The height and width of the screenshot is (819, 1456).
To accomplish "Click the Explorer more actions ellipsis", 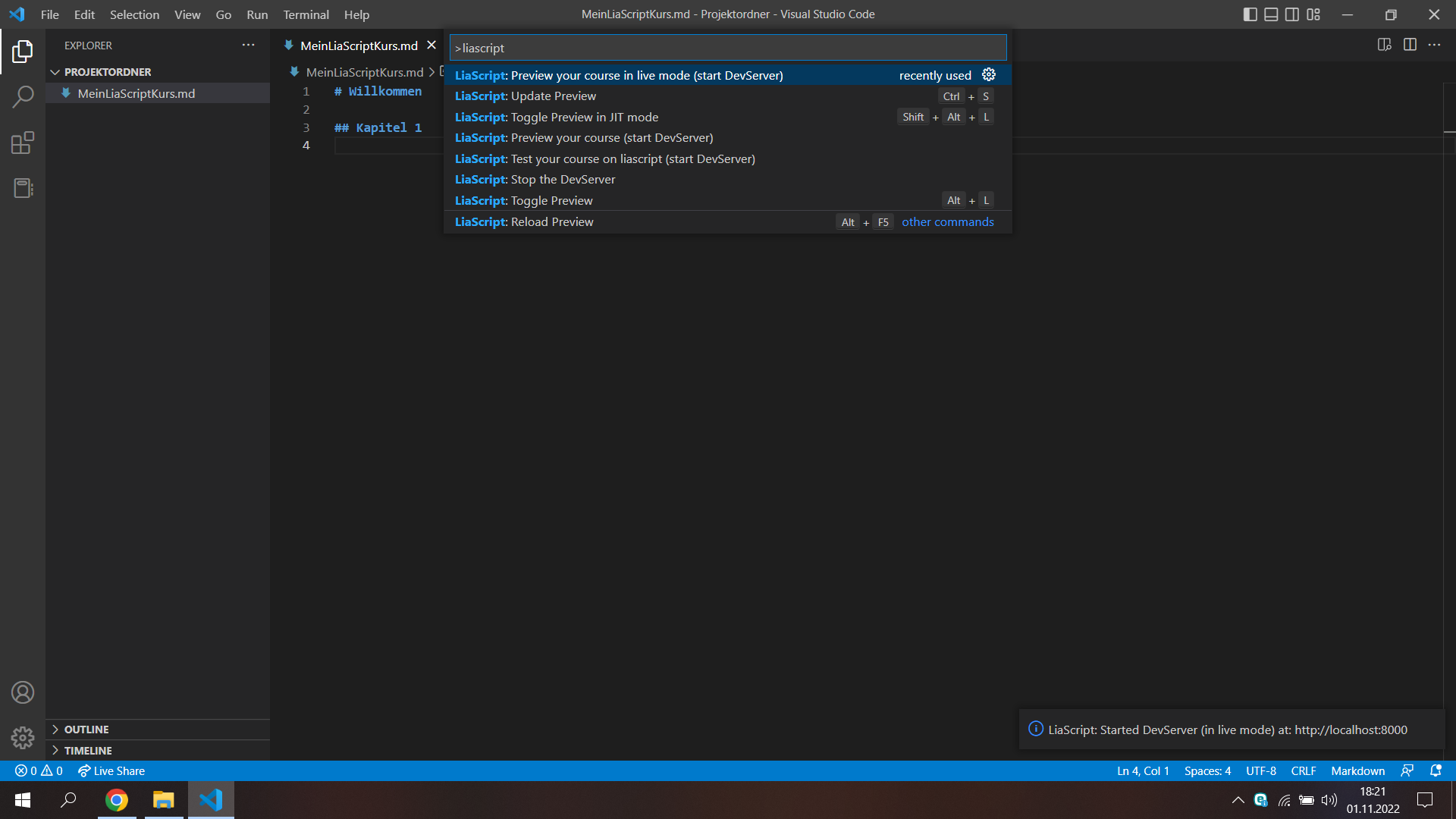I will (x=248, y=45).
